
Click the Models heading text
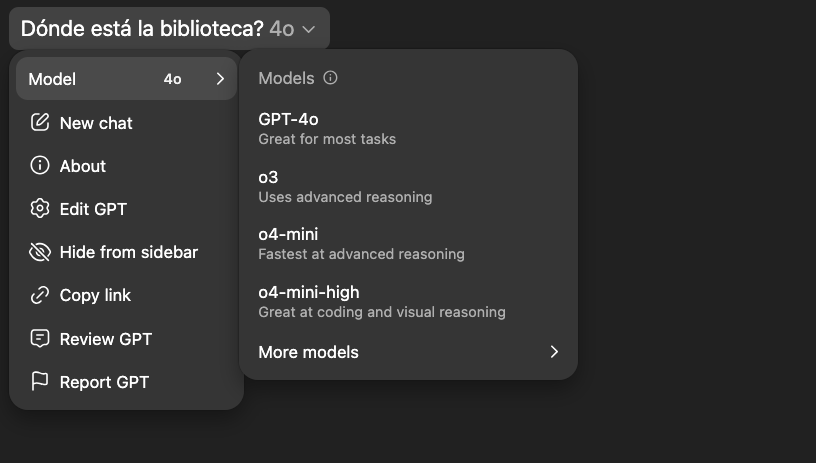(x=286, y=78)
